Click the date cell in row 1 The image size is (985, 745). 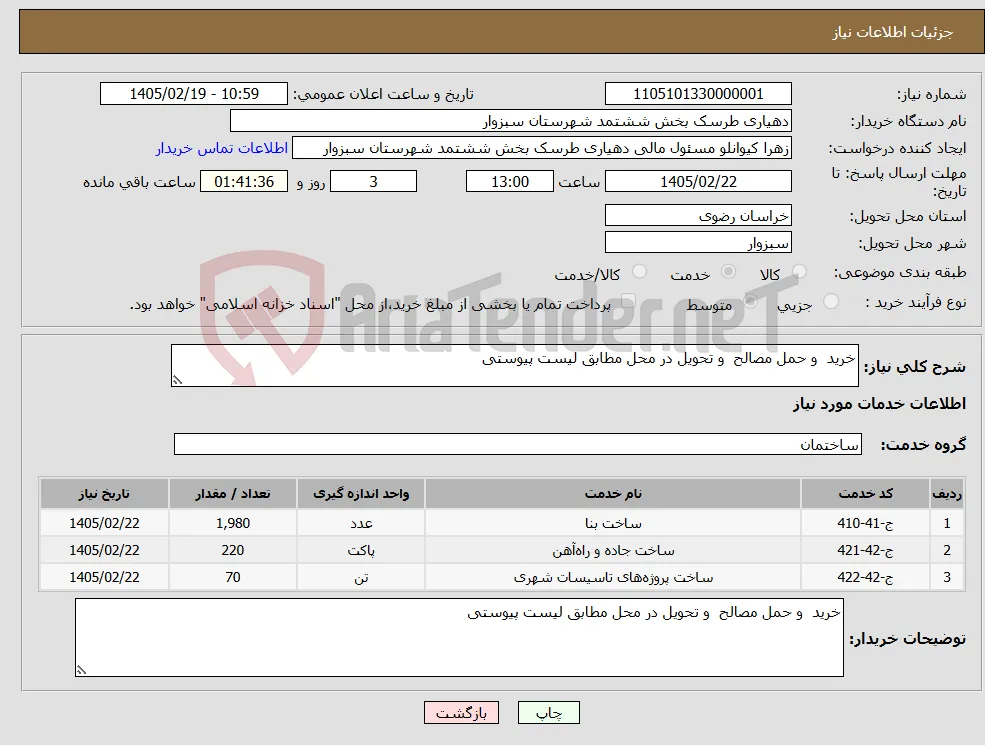pyautogui.click(x=104, y=523)
